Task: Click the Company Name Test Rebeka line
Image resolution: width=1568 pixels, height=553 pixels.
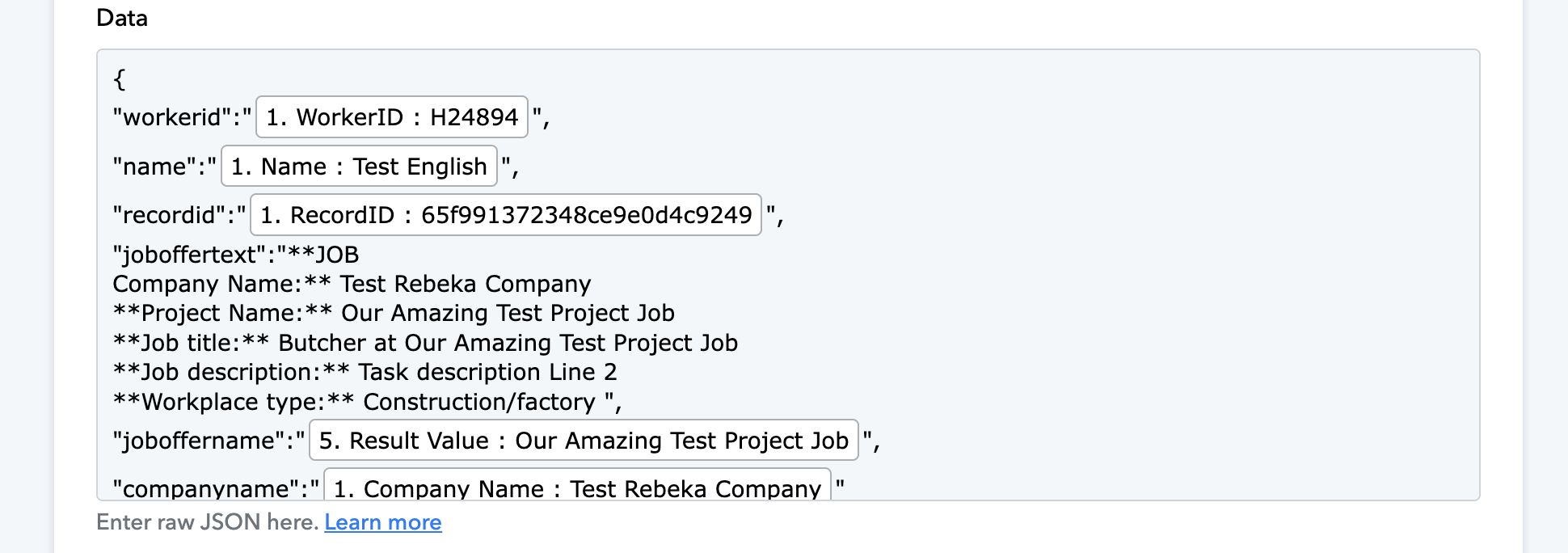Action: (x=352, y=284)
